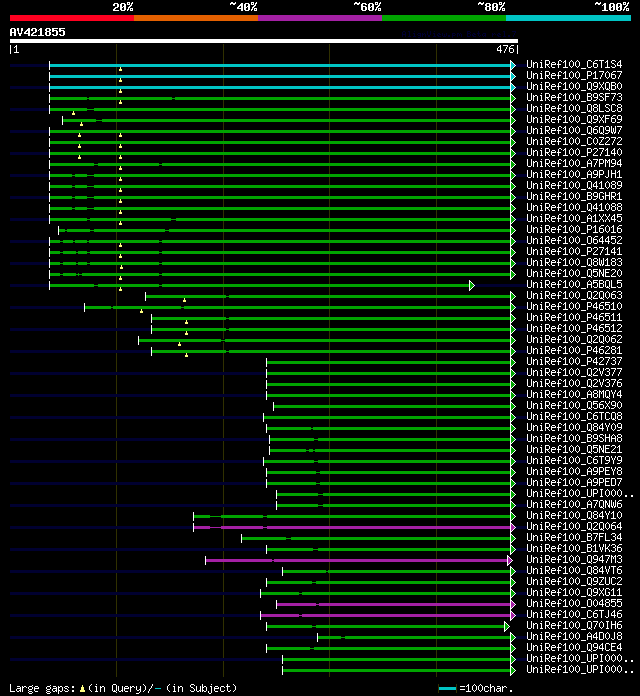Click the yellow query gap marker under the Q2Q063 bar
The height and width of the screenshot is (696, 640).
point(184,300)
